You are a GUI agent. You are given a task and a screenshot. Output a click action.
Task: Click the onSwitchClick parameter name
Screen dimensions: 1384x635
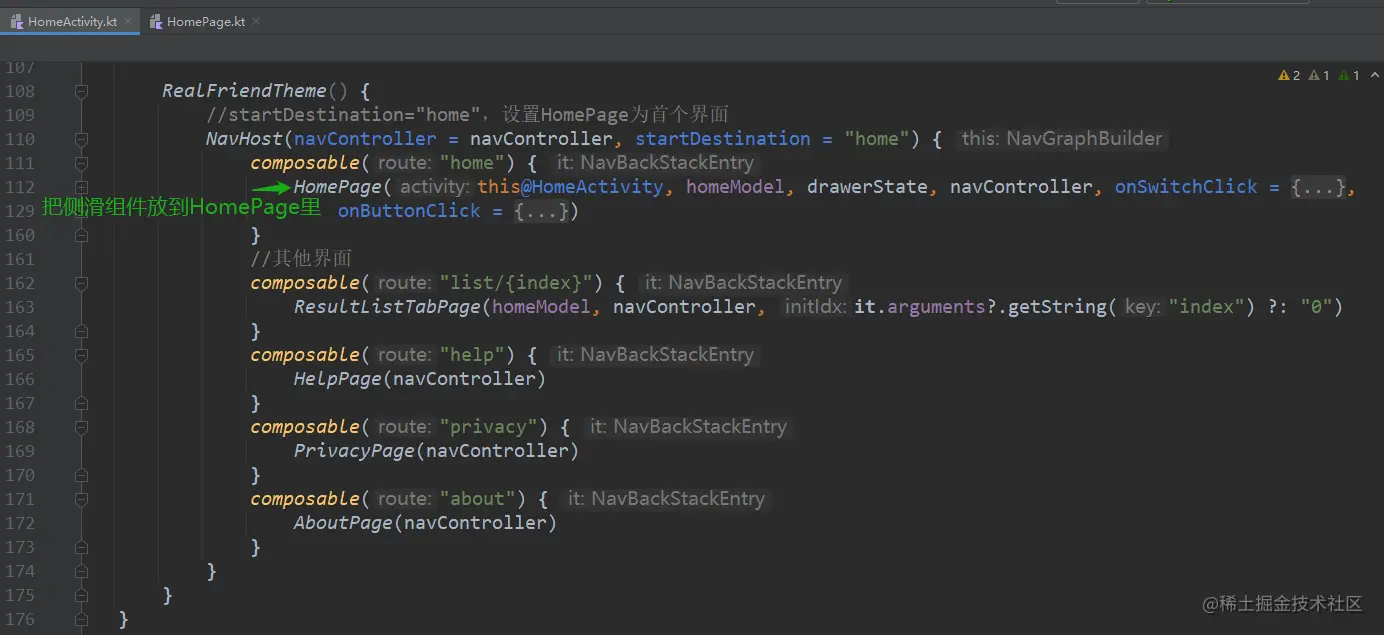click(x=1186, y=187)
